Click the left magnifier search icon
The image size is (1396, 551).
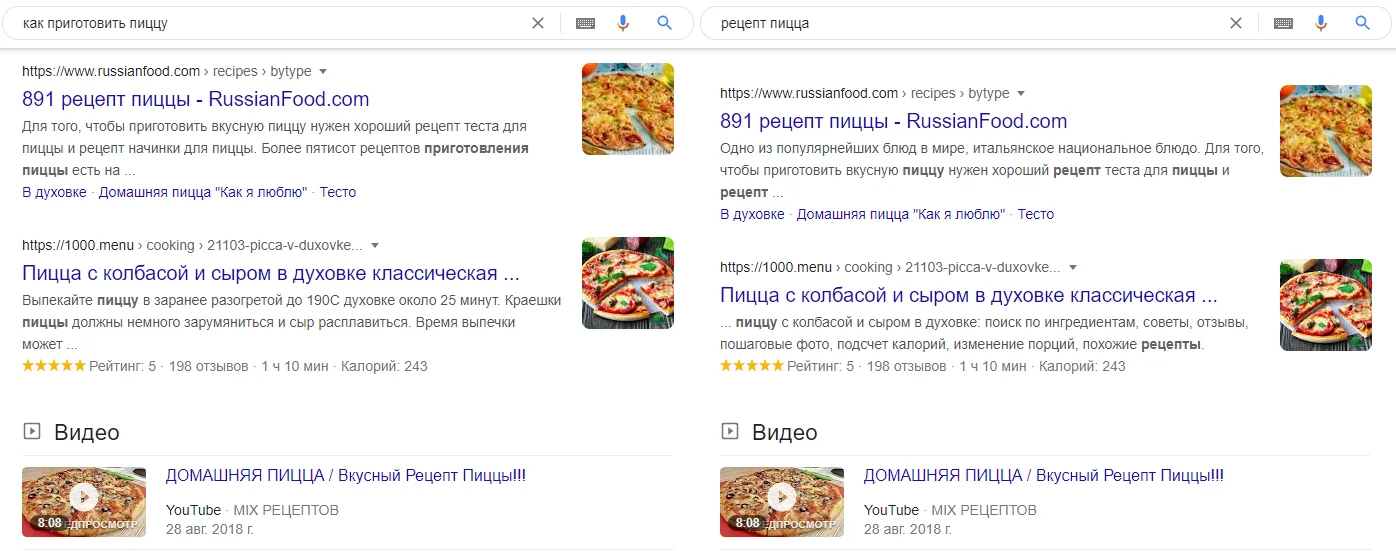pos(664,23)
